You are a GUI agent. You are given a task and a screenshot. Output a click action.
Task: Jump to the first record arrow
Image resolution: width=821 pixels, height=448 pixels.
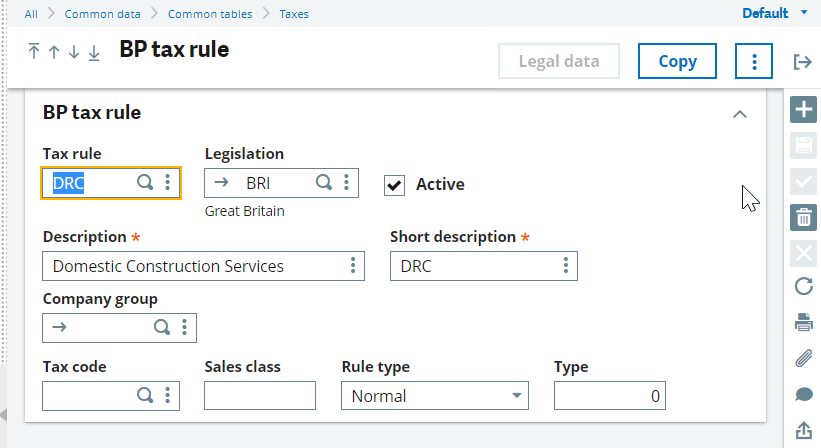pyautogui.click(x=34, y=51)
